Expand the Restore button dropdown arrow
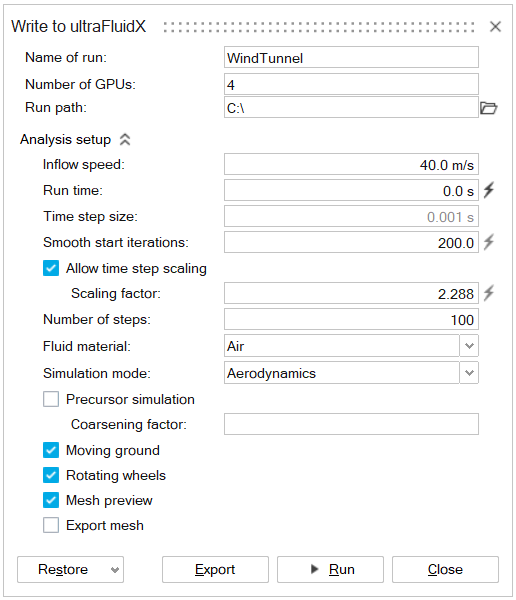The width and height of the screenshot is (516, 600). [x=114, y=570]
